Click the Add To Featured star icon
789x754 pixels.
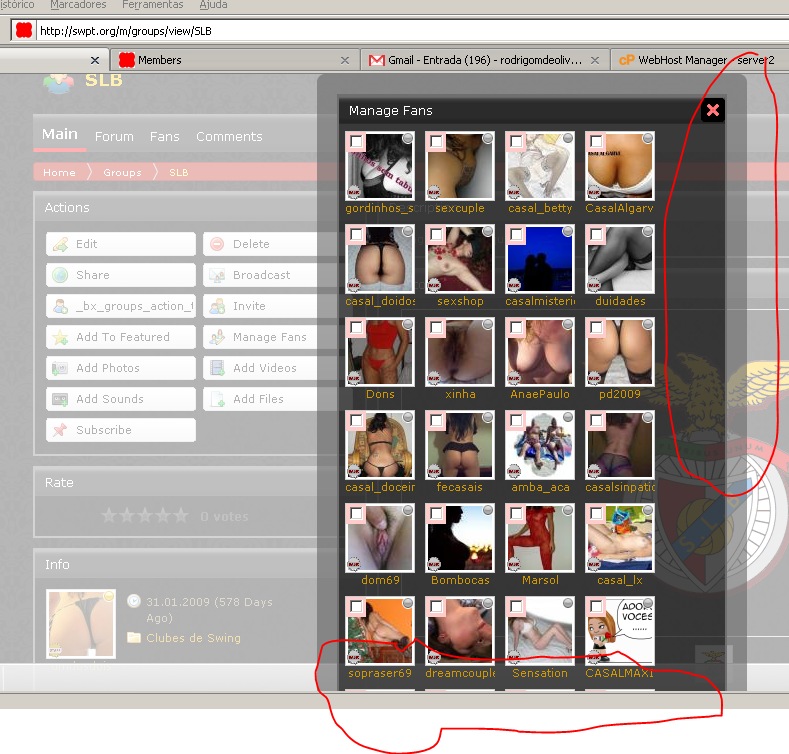coord(60,337)
